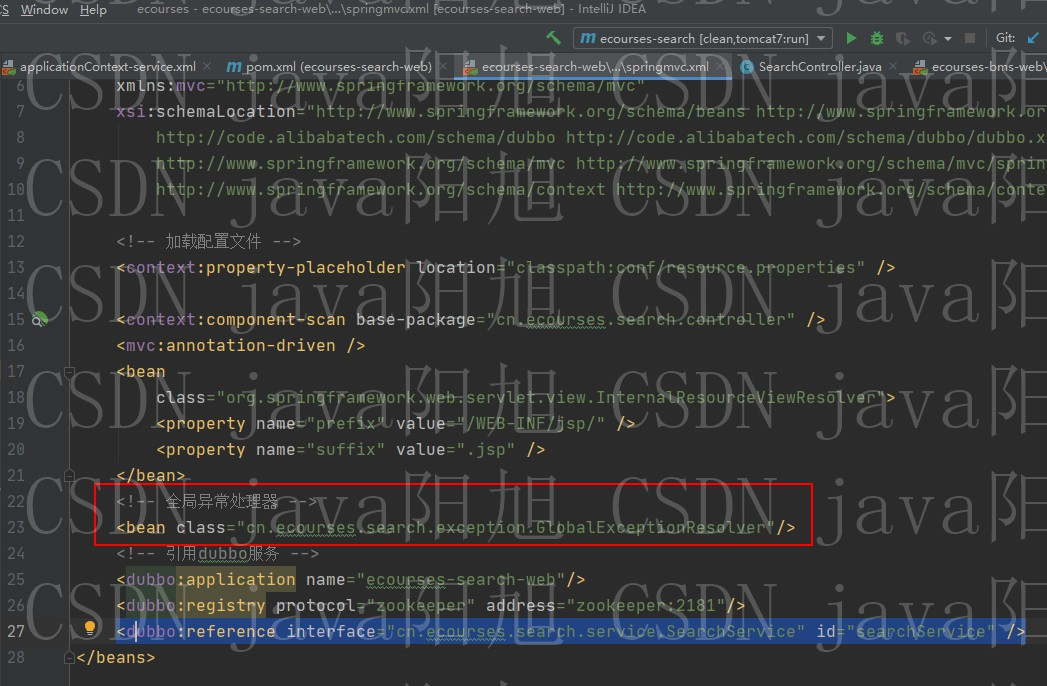This screenshot has width=1047, height=686.
Task: Open the ecourses-search run configuration dropdown
Action: (x=702, y=38)
